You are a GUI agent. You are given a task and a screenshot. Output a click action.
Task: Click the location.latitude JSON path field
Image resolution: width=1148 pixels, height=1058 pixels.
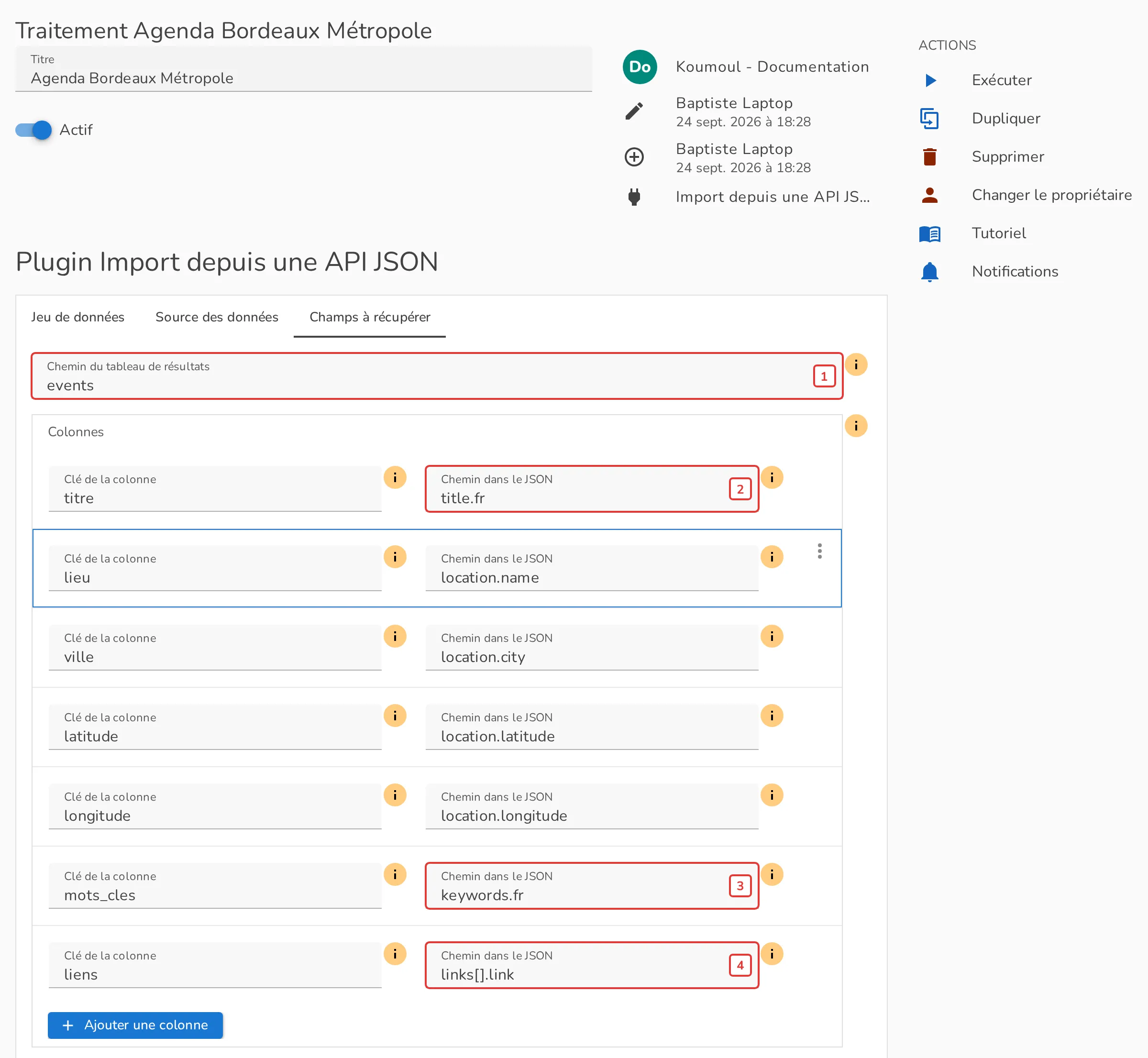[592, 727]
